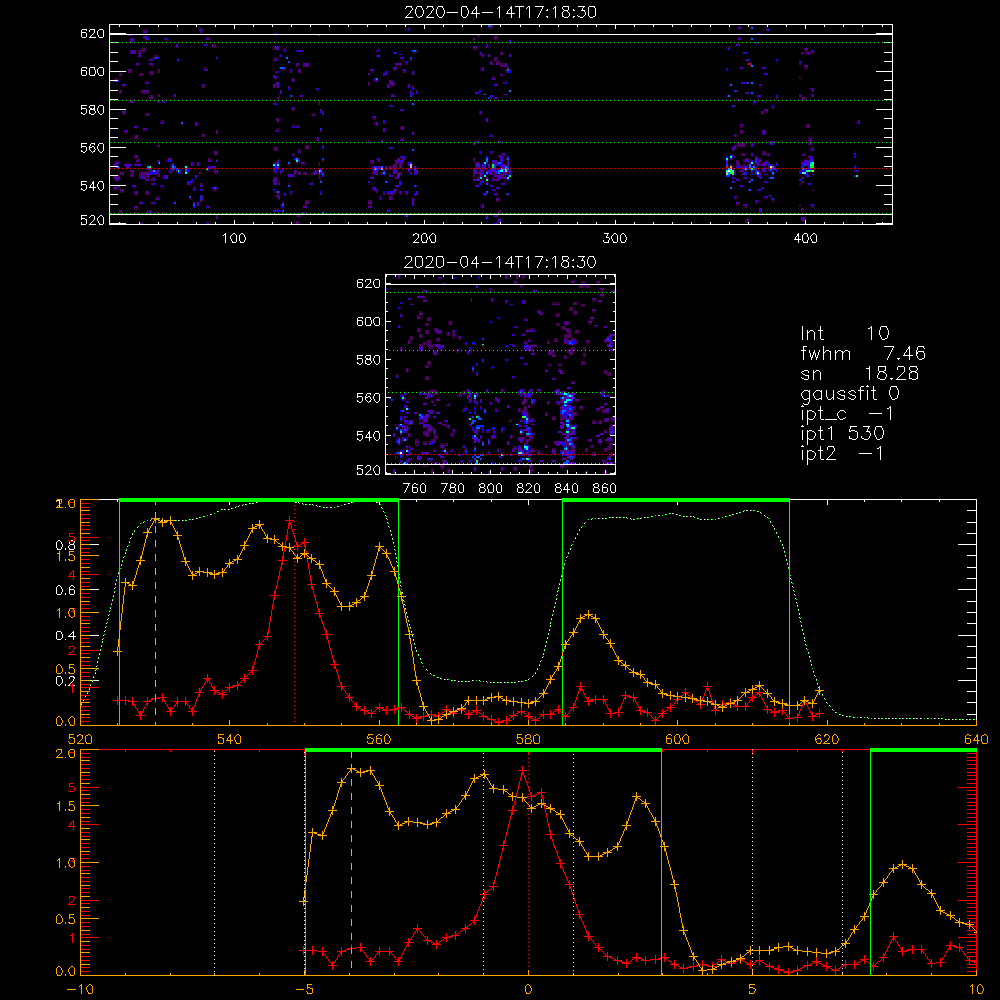
Task: Select the 'fwhm 7.46' parameter line
Action: (x=863, y=353)
